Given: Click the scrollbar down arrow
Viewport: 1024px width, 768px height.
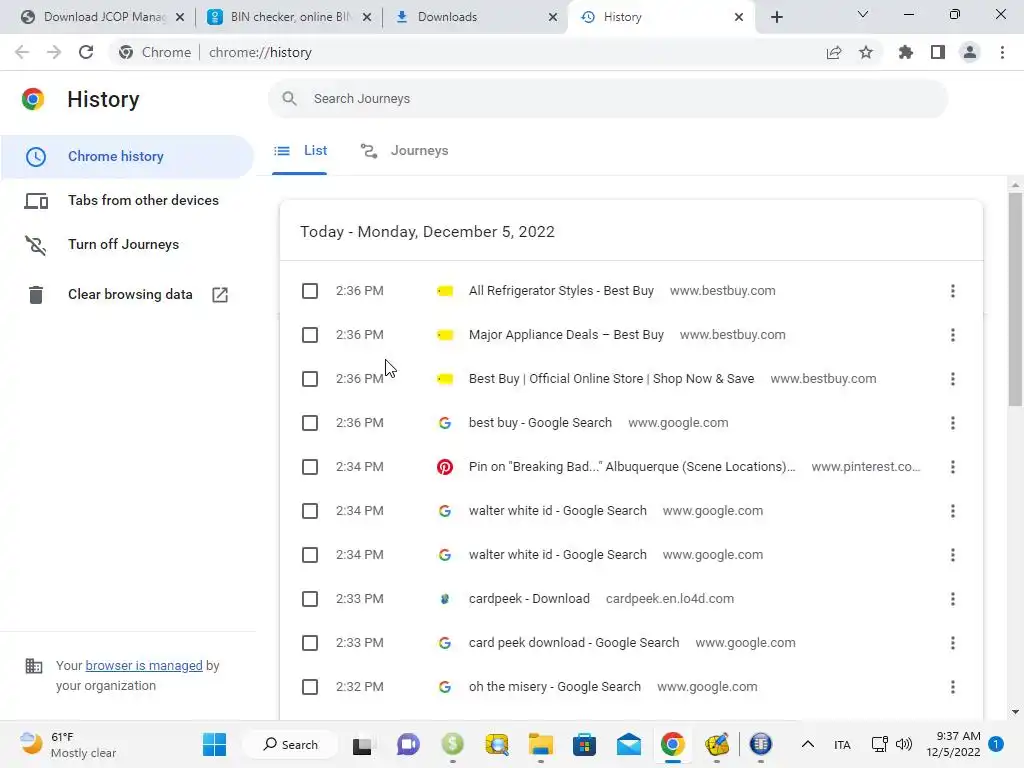Looking at the screenshot, I should click(x=1015, y=712).
